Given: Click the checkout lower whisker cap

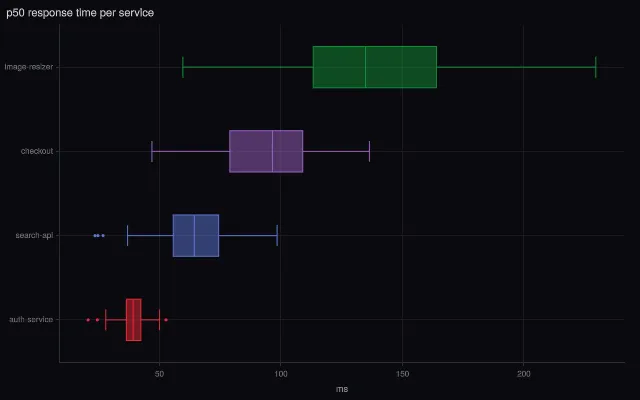Looking at the screenshot, I should pyautogui.click(x=152, y=151).
